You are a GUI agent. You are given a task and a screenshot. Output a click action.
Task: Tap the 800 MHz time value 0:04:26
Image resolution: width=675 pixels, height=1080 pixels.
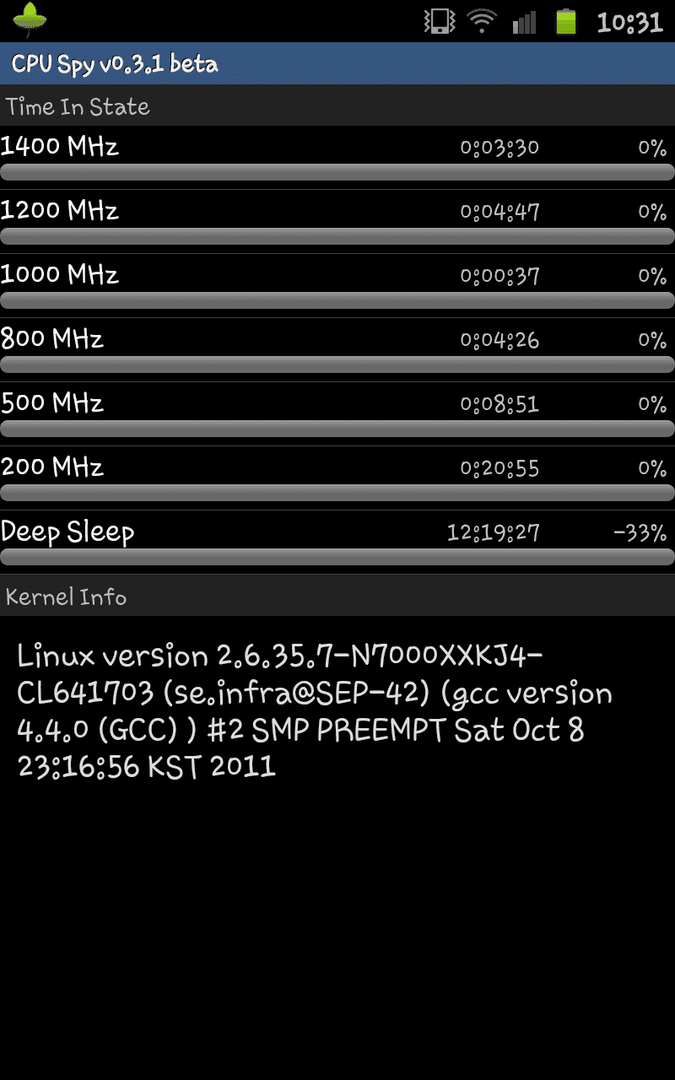coord(499,340)
